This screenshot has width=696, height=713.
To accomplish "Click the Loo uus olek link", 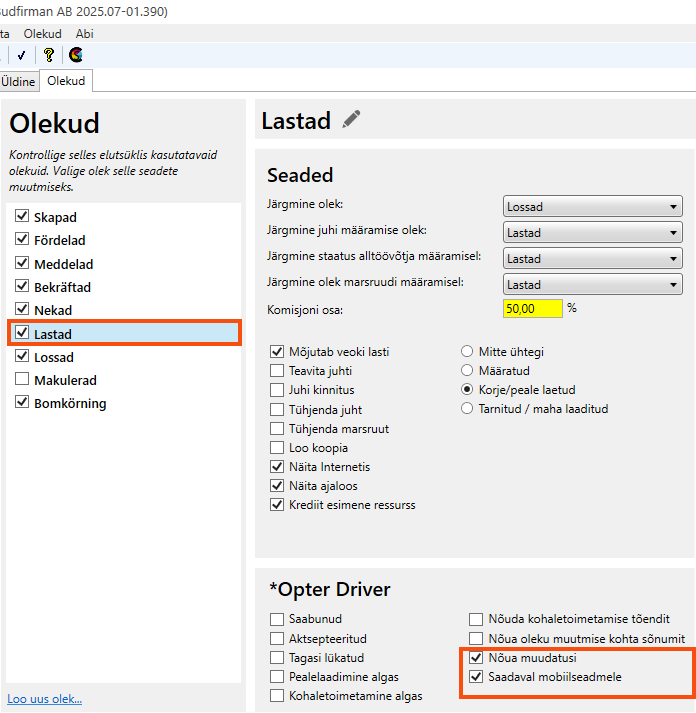I will pyautogui.click(x=45, y=699).
